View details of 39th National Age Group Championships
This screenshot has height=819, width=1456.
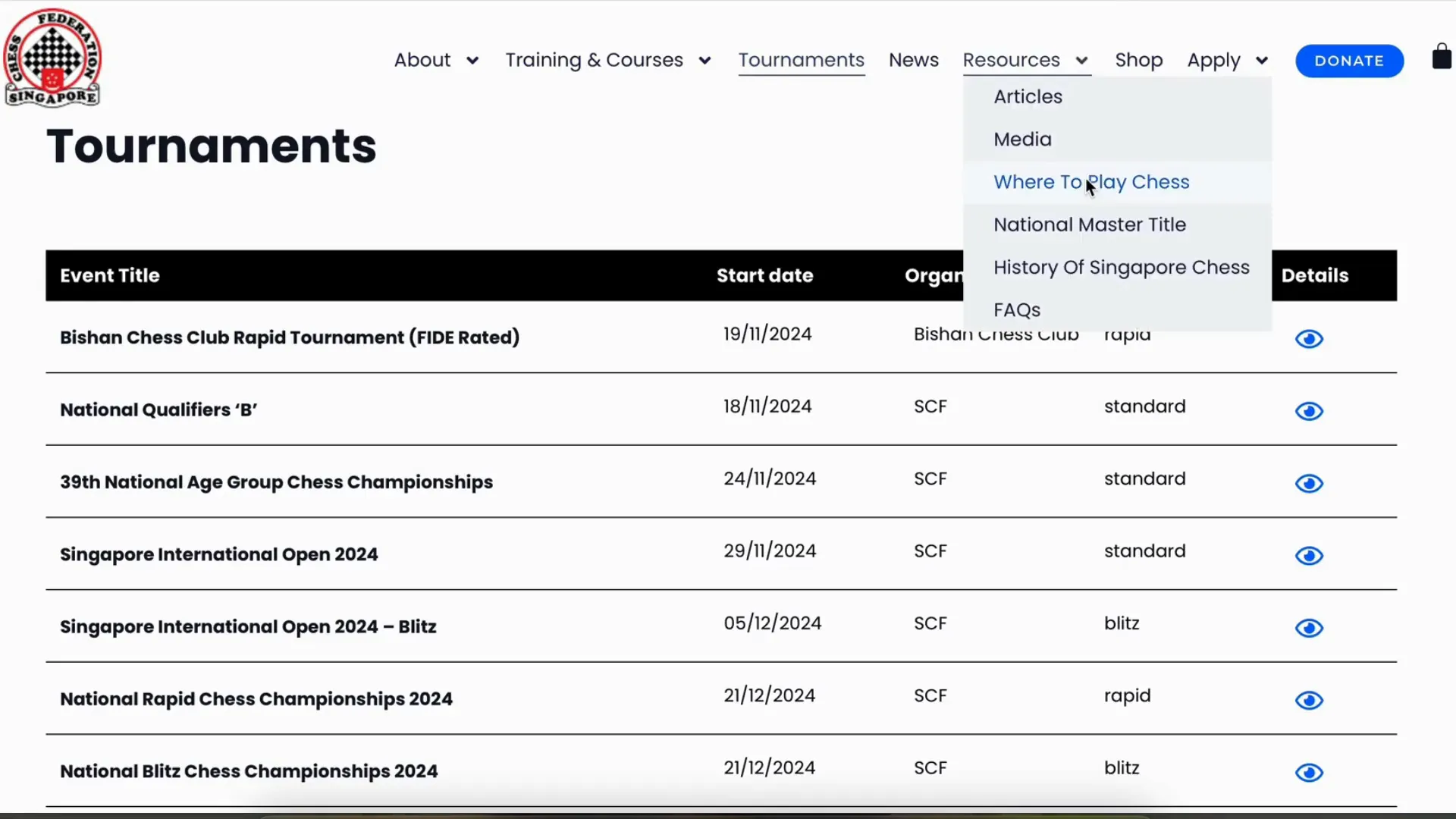pos(1308,483)
